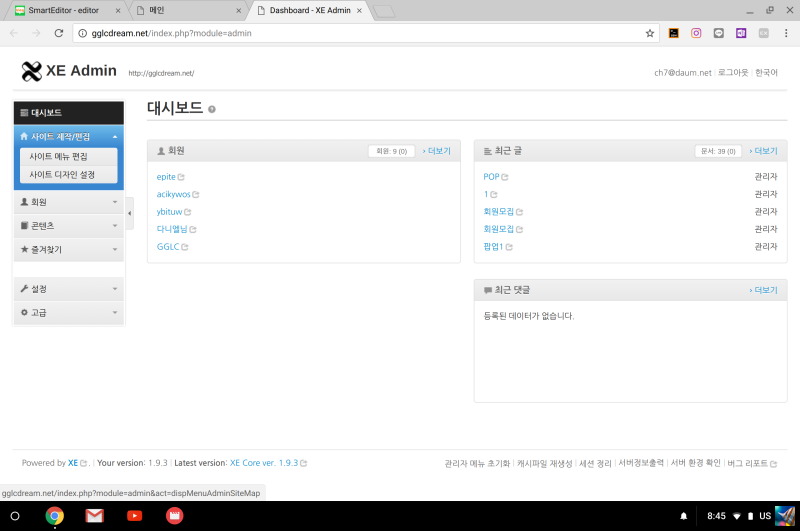Viewport: 800px width, 531px height.
Task: Open Chrome's three-dot menu
Action: (786, 33)
